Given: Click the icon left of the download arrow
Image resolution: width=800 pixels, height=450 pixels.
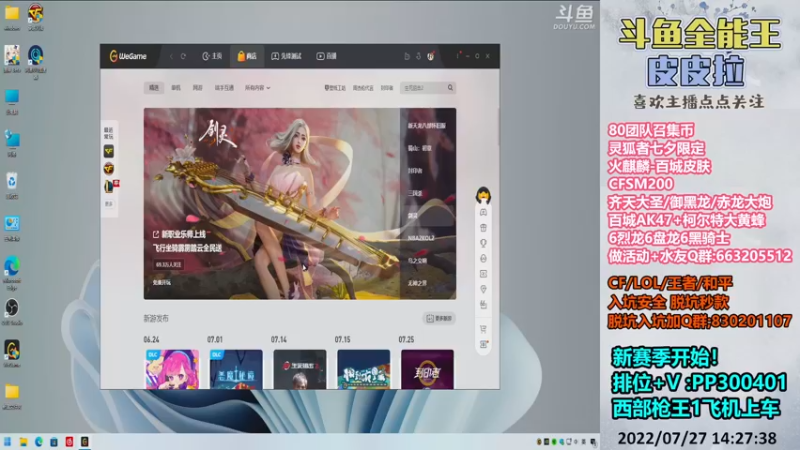Looking at the screenshot, I should point(407,56).
